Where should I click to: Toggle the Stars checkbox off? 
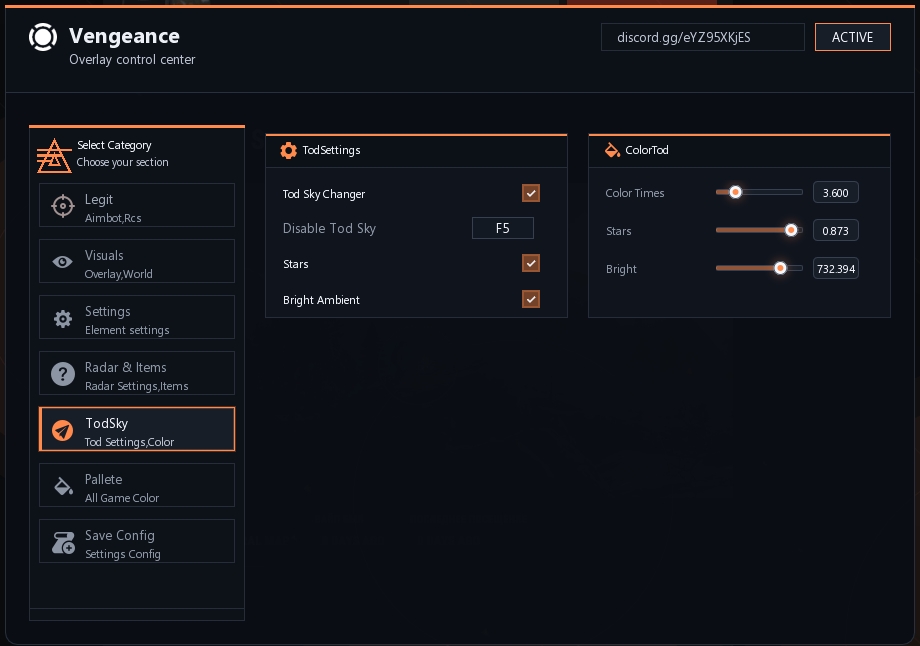click(x=531, y=263)
